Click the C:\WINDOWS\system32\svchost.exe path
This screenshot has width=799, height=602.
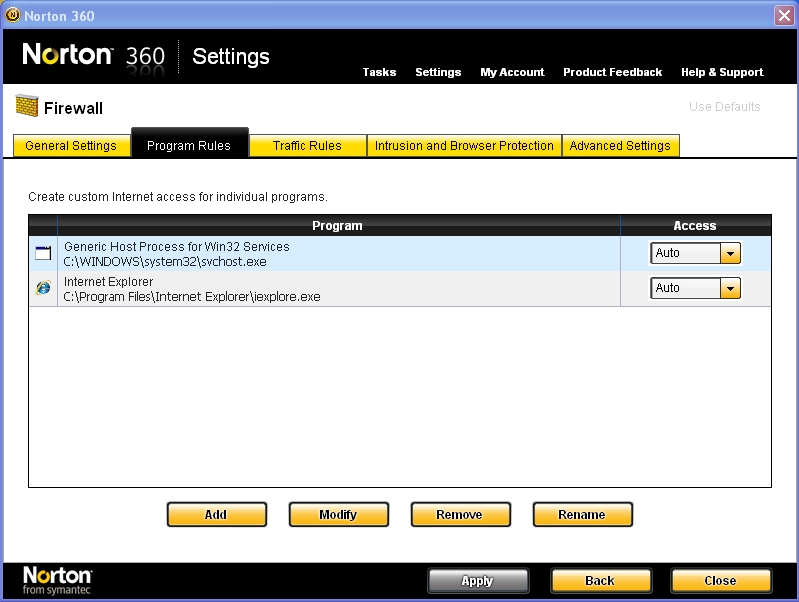tap(165, 262)
